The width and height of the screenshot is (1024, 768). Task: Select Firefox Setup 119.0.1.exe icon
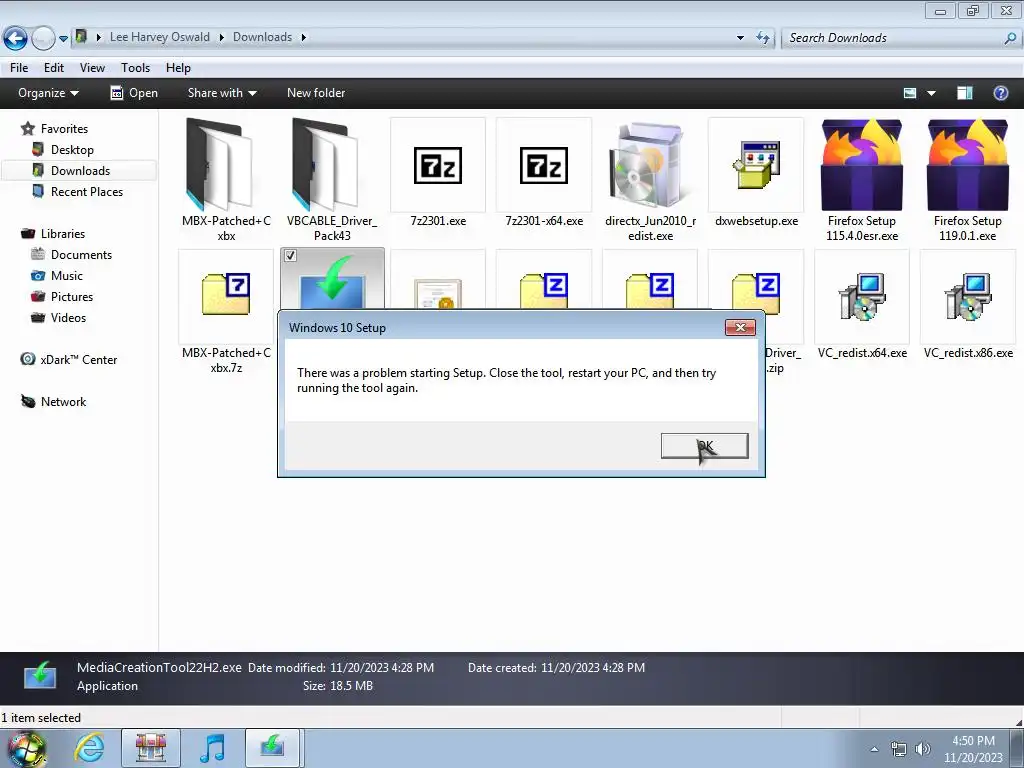click(968, 165)
